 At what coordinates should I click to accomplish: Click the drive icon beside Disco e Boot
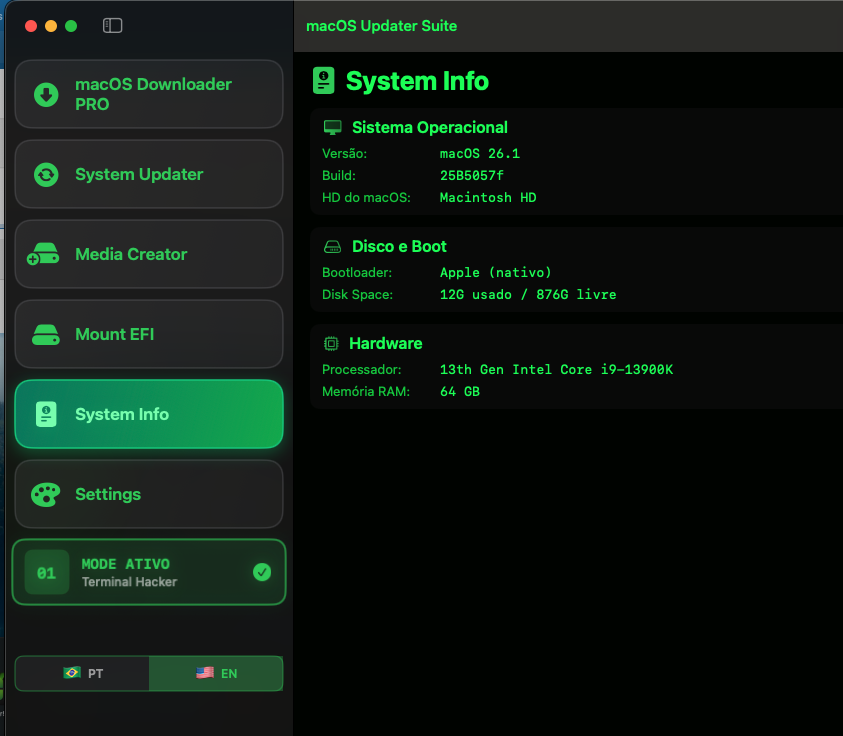coord(332,247)
